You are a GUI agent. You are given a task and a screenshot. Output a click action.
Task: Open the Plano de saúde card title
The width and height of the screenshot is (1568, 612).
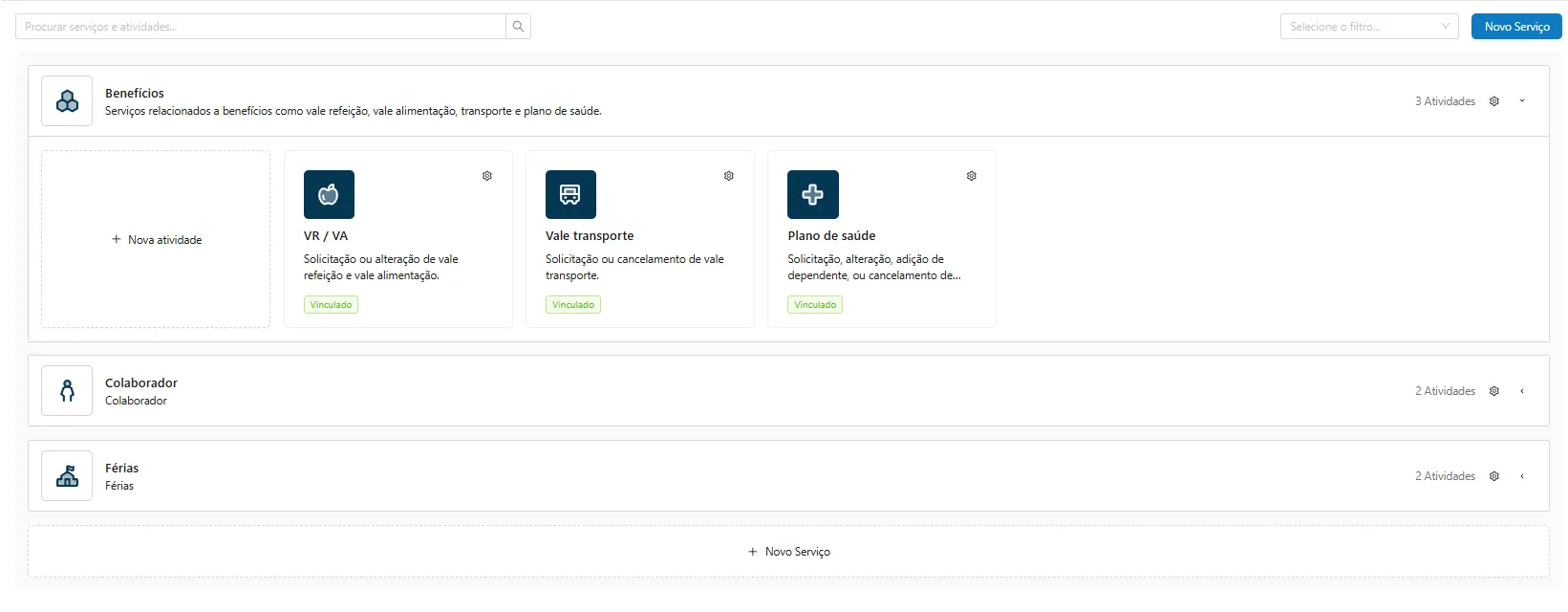click(x=831, y=236)
